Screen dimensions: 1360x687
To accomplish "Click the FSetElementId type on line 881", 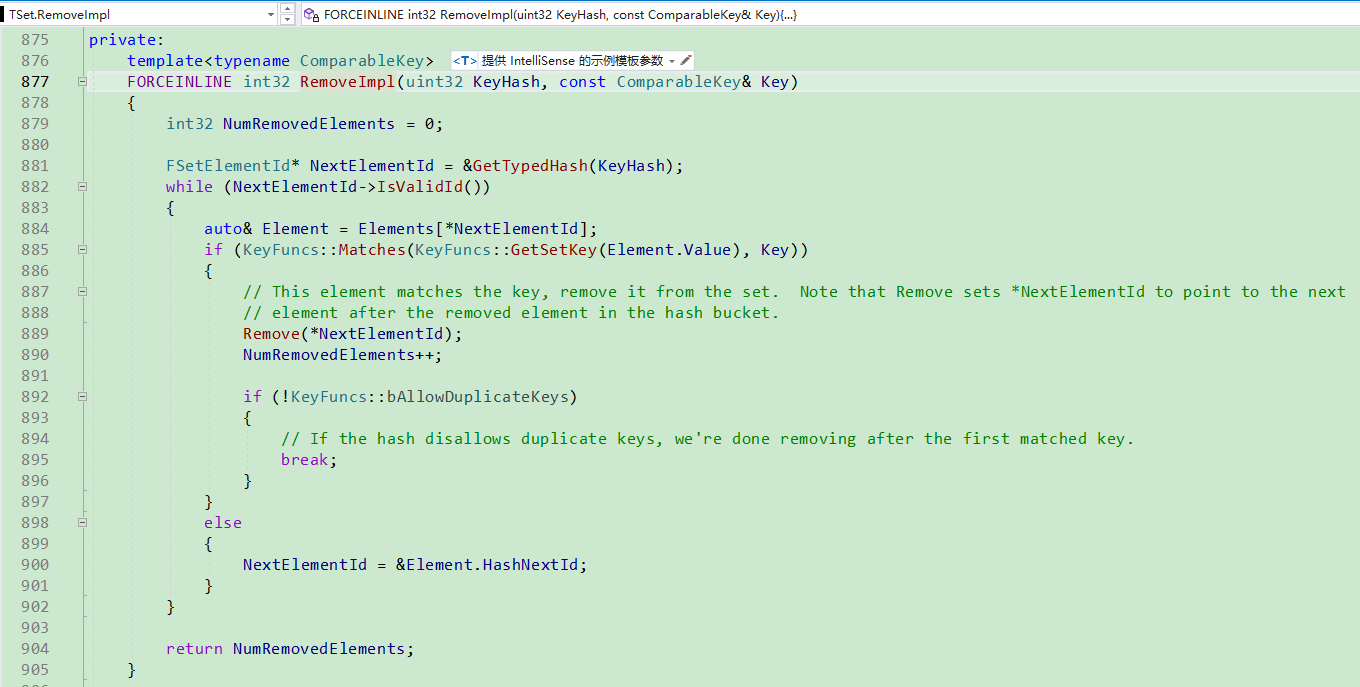I will [x=228, y=166].
